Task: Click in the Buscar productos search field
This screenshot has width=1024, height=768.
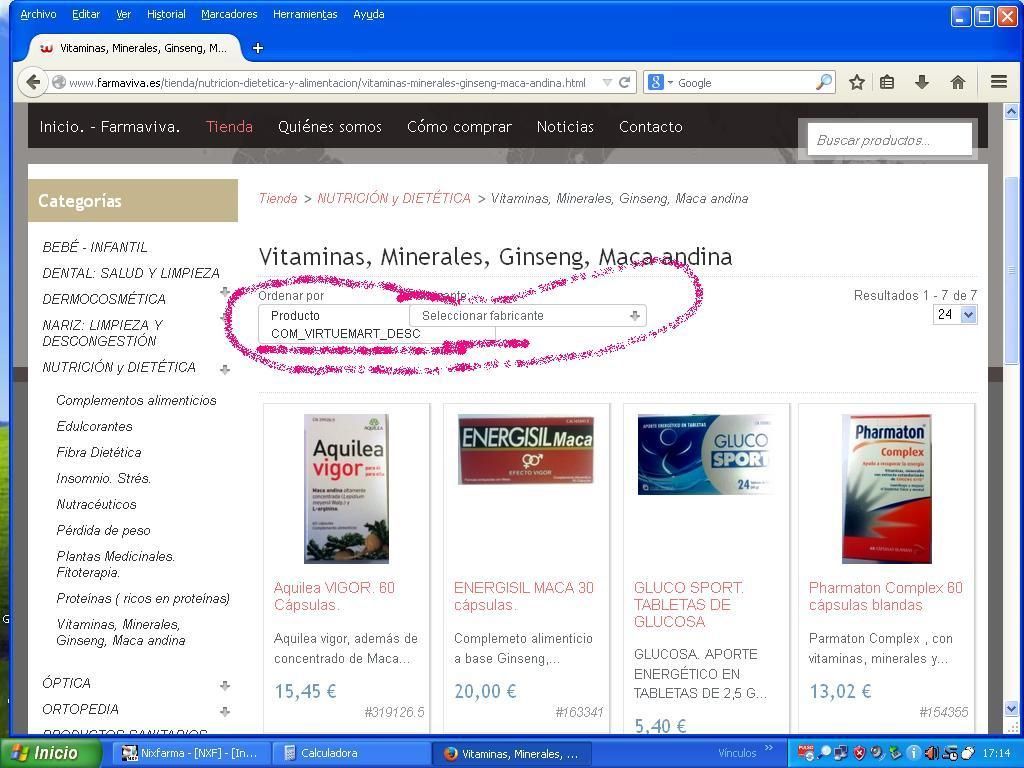Action: click(x=890, y=140)
